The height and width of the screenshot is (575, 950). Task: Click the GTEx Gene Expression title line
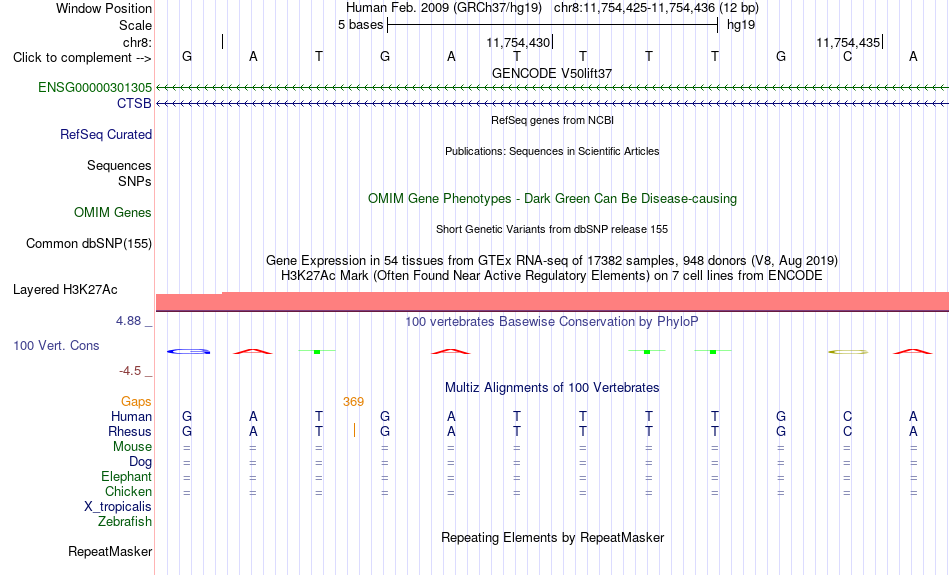[x=552, y=261]
